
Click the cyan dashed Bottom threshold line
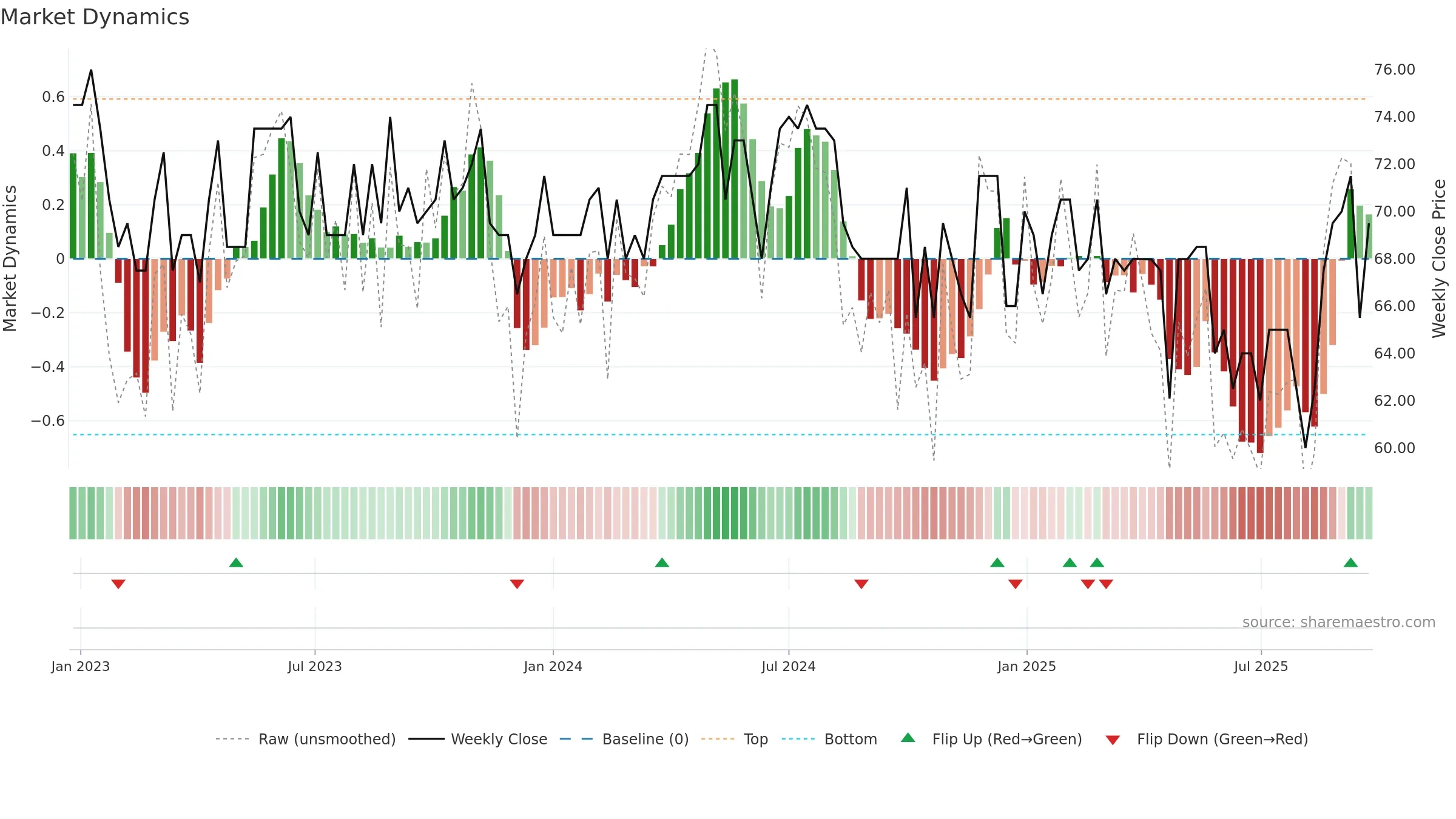pos(721,434)
